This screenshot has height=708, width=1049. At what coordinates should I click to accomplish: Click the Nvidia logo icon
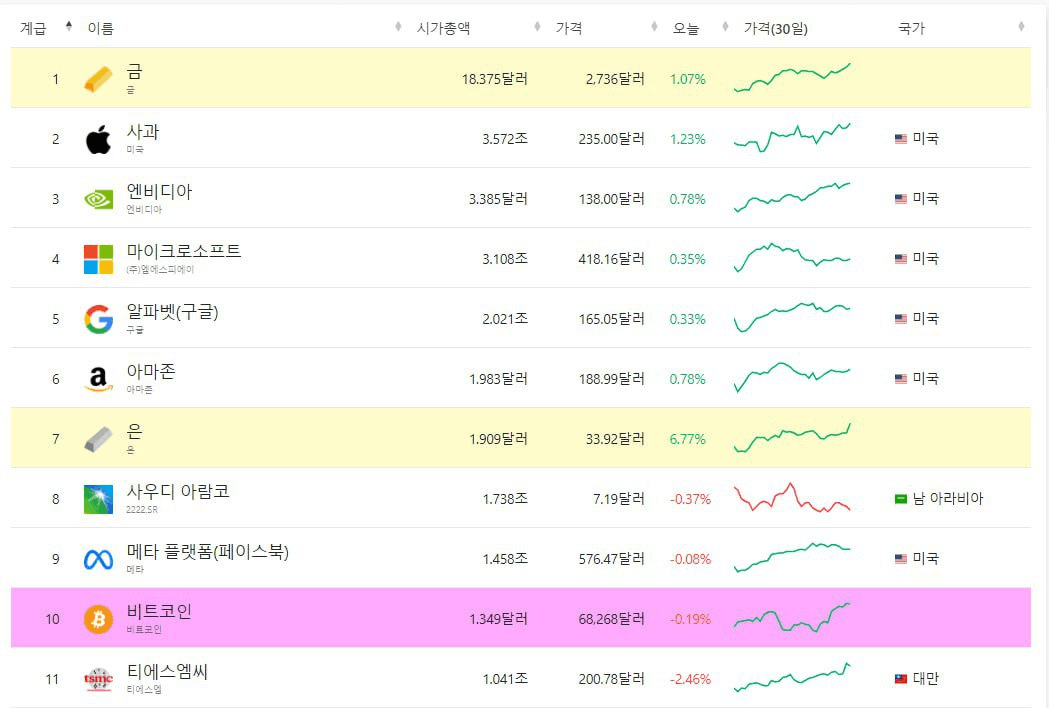(x=98, y=199)
